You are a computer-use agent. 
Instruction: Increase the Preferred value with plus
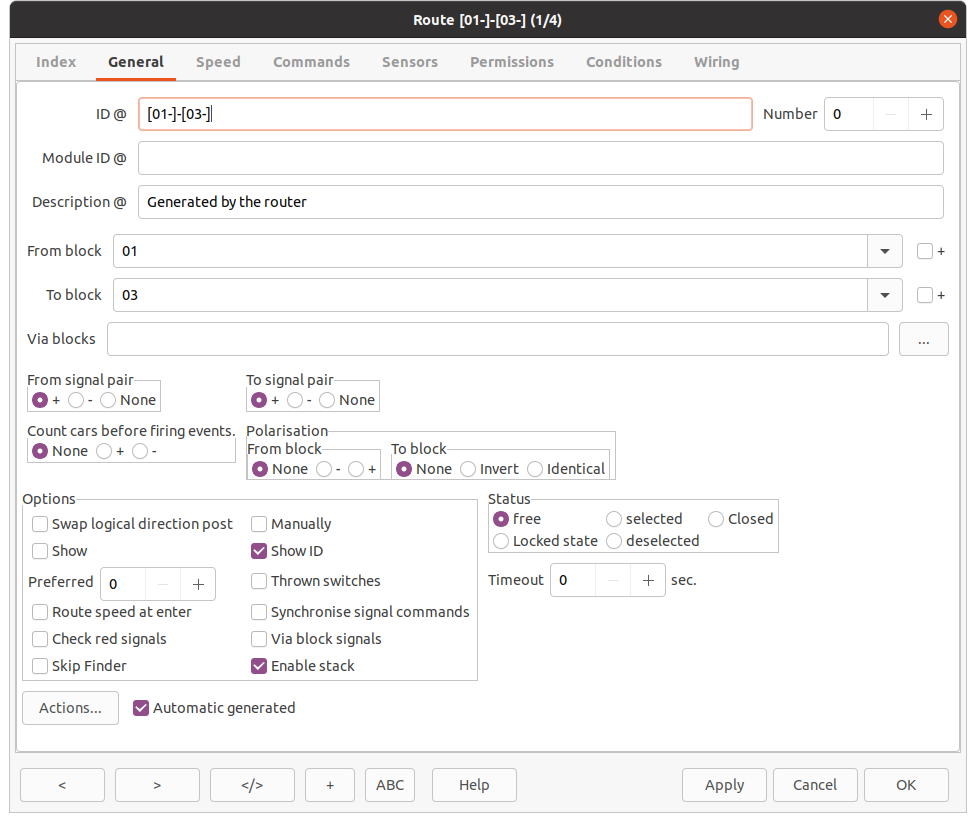[198, 583]
